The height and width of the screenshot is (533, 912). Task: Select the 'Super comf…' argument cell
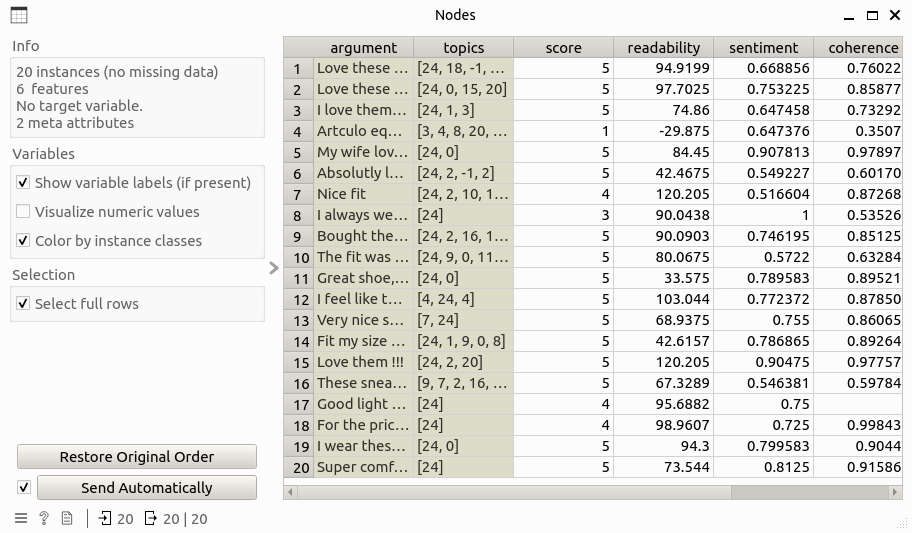[x=364, y=467]
